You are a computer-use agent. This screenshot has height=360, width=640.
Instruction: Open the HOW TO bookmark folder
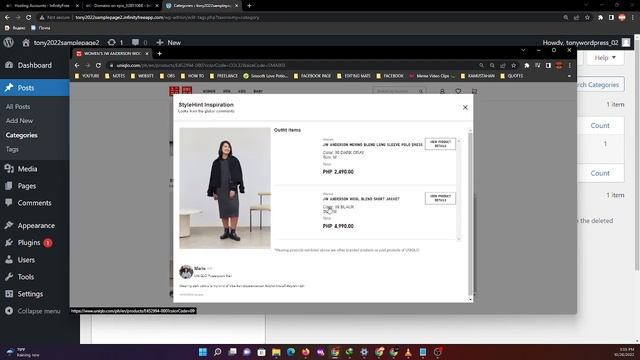192,76
